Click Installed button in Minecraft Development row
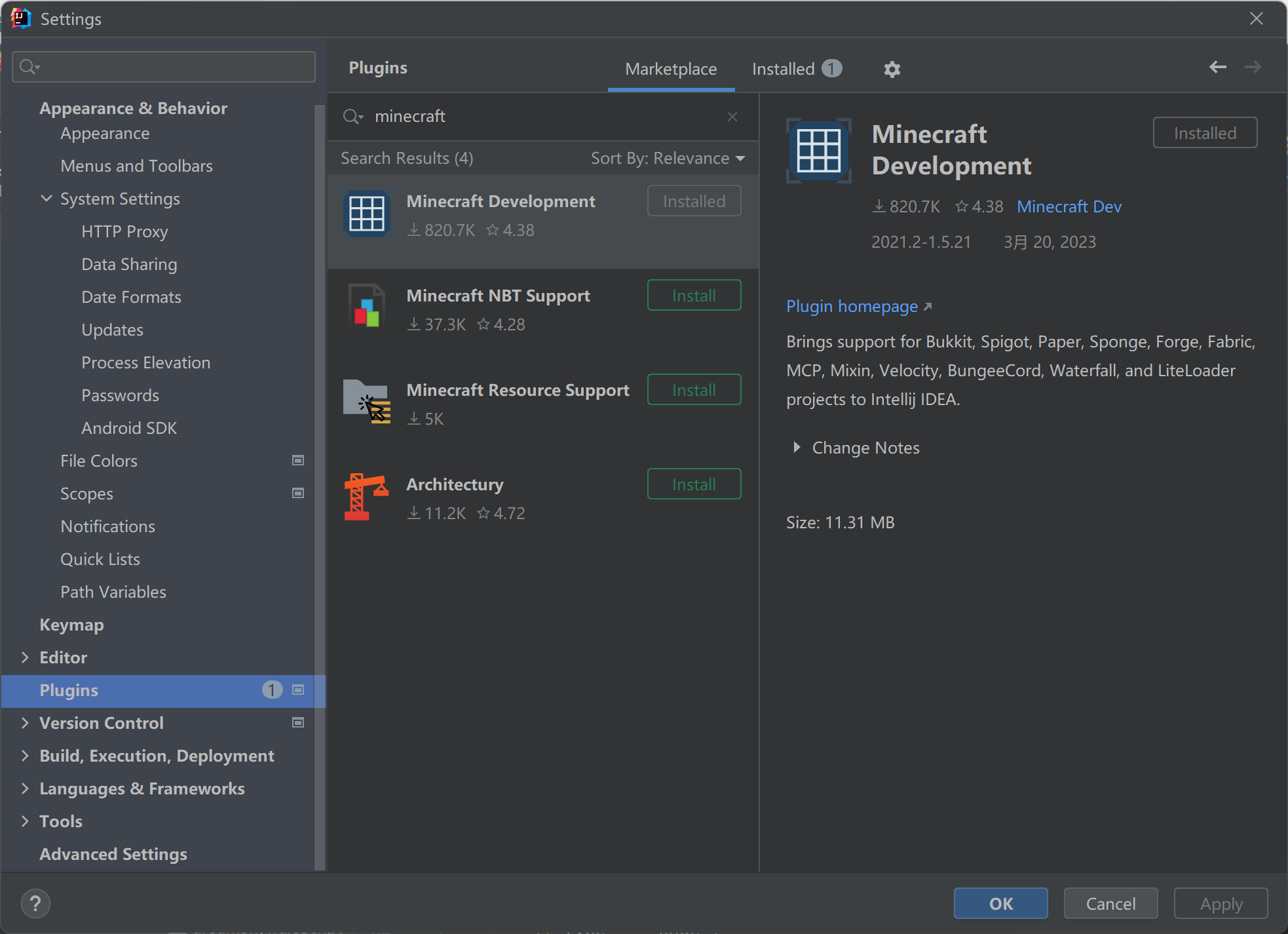 tap(694, 201)
